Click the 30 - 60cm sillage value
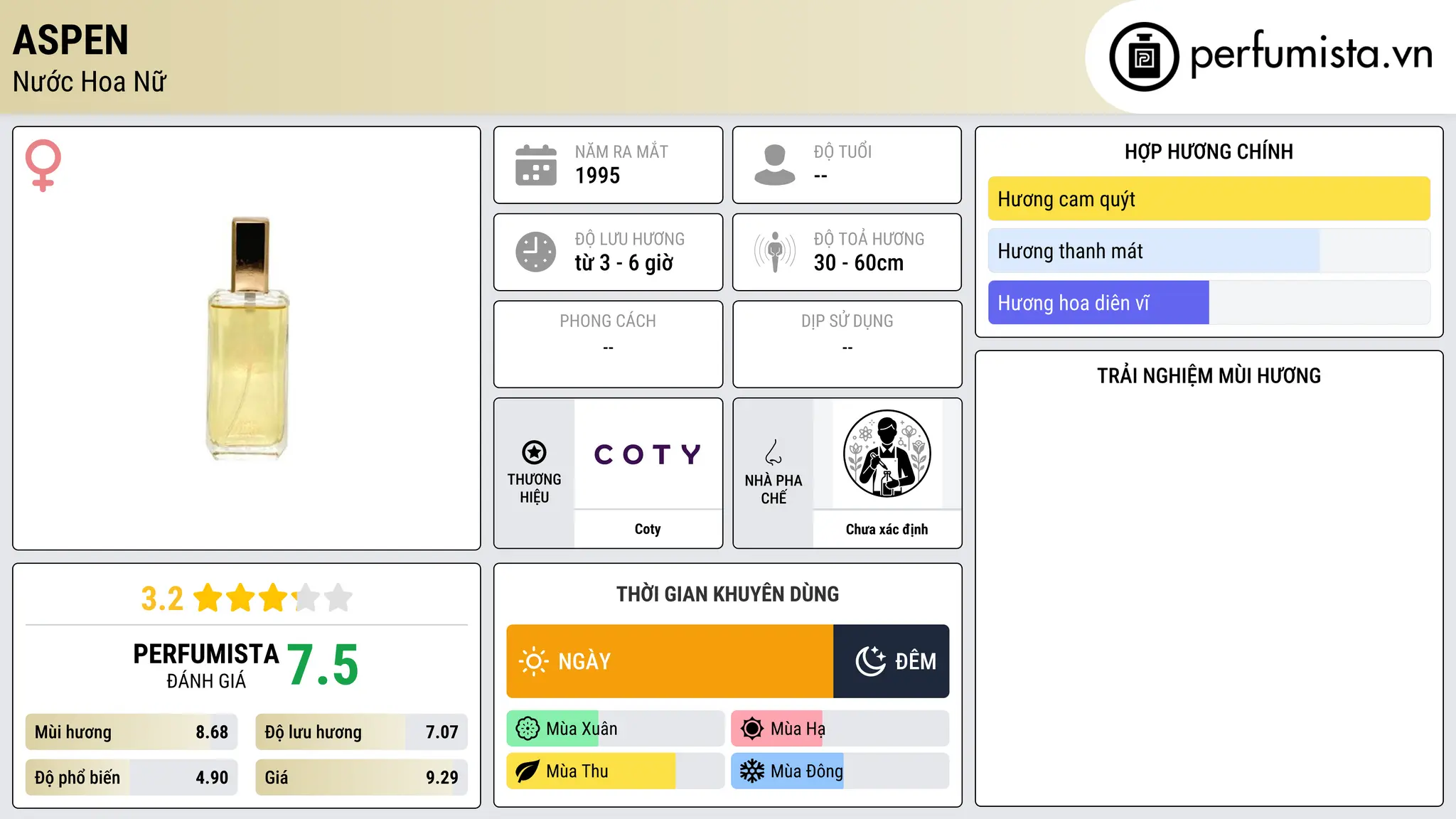Image resolution: width=1456 pixels, height=819 pixels. (859, 263)
